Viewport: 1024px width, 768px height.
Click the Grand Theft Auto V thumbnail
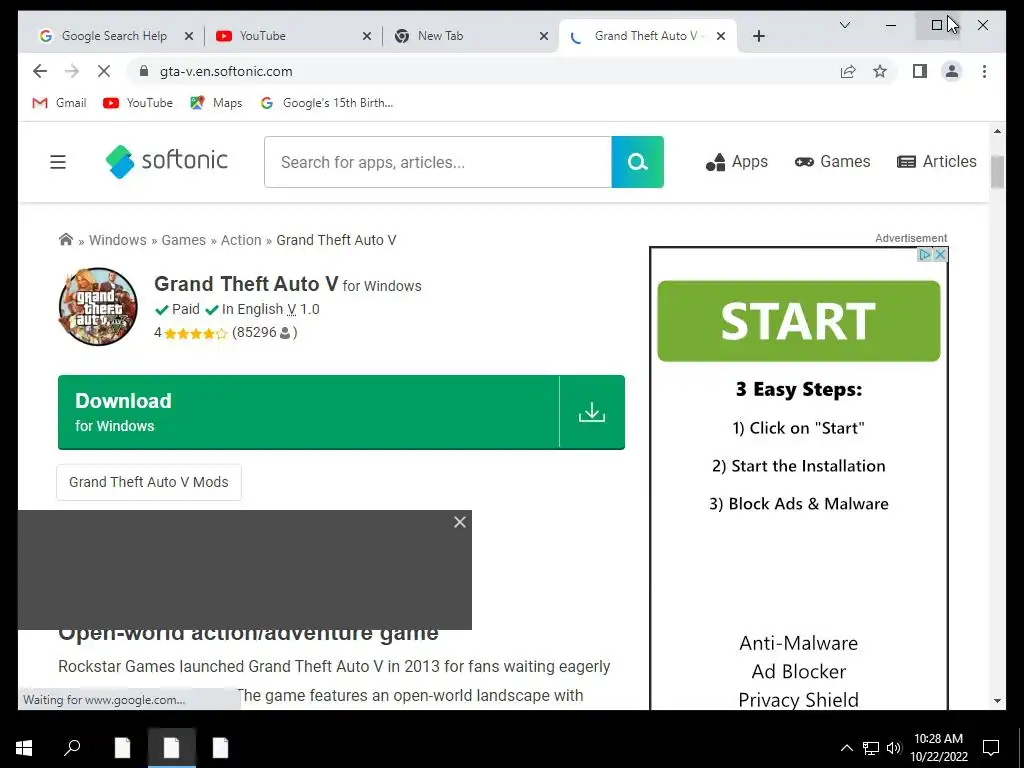click(x=98, y=306)
